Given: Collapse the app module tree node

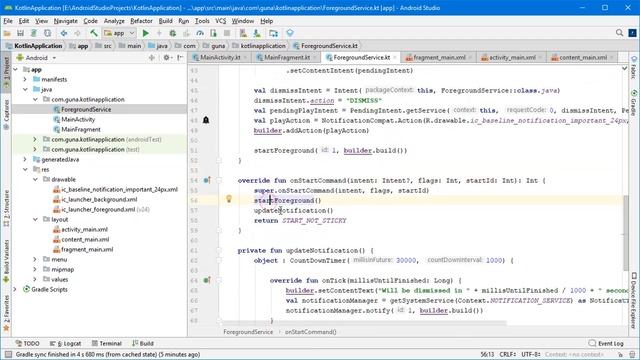Looking at the screenshot, I should coord(16,69).
